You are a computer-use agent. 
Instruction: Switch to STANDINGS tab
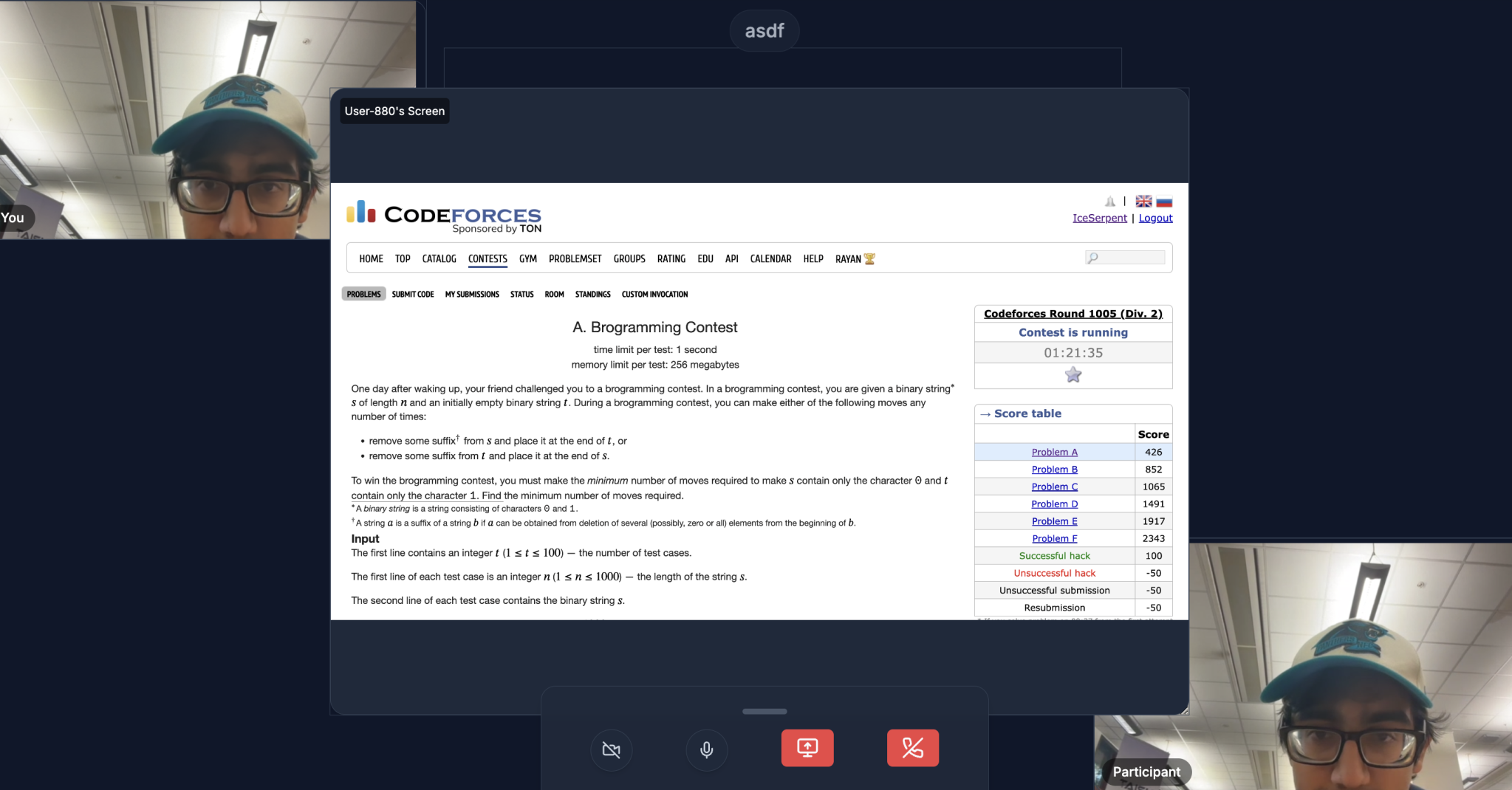coord(593,294)
